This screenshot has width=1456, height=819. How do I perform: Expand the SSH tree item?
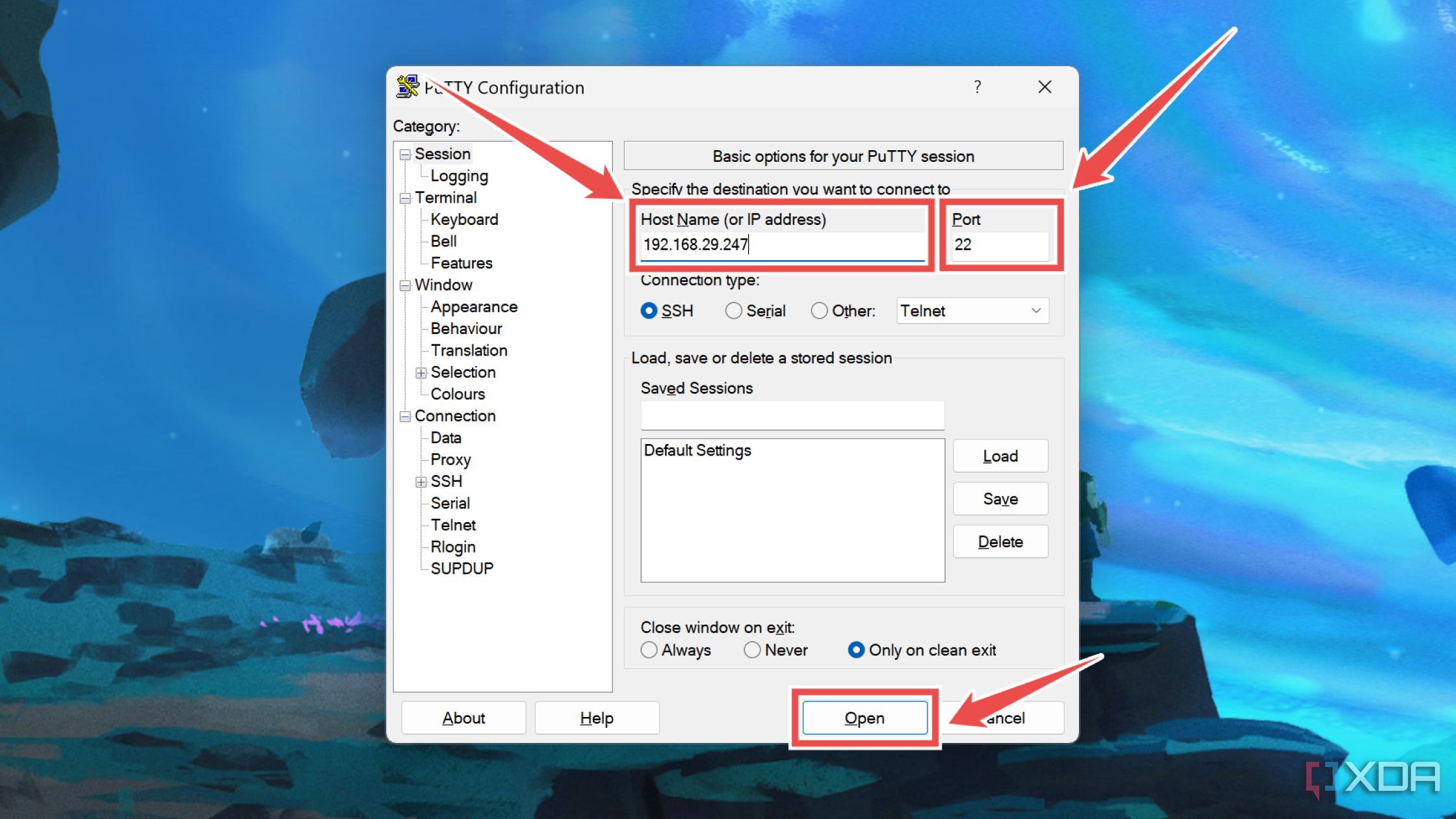click(420, 481)
